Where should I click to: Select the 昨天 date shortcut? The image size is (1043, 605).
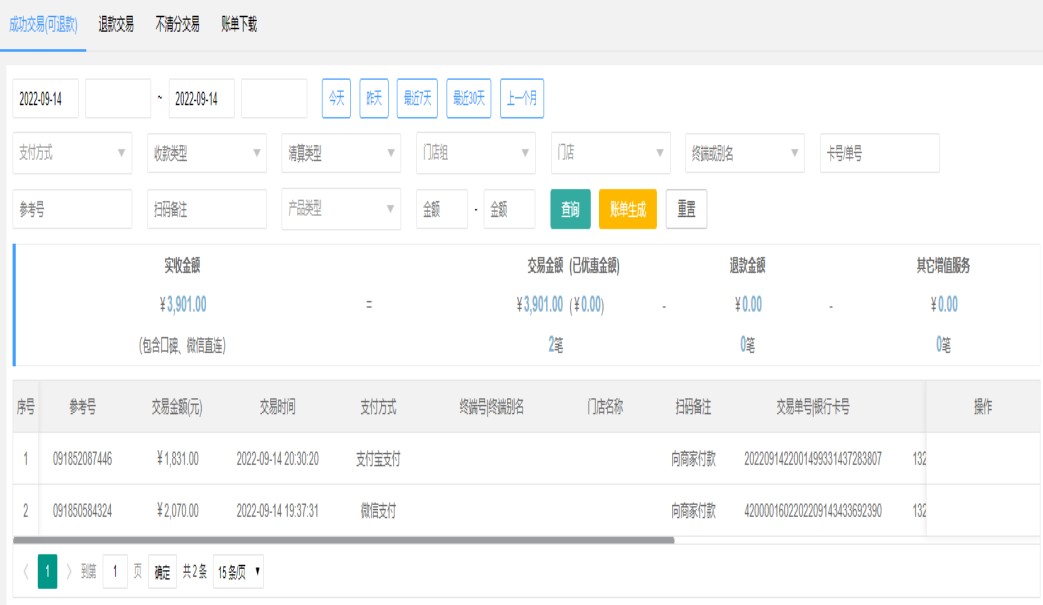(x=374, y=98)
